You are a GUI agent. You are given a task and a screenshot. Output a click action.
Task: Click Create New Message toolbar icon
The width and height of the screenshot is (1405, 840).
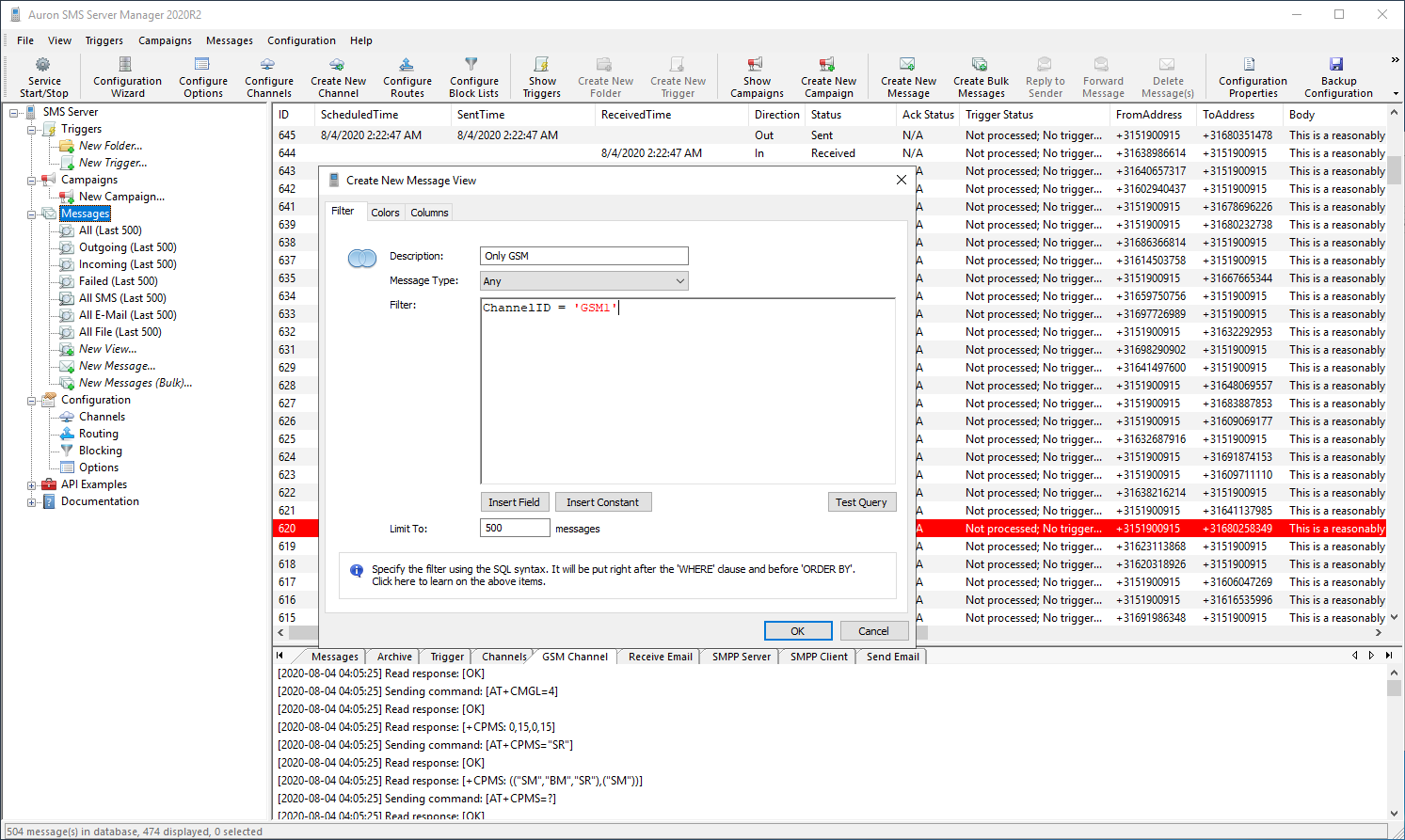(x=907, y=65)
